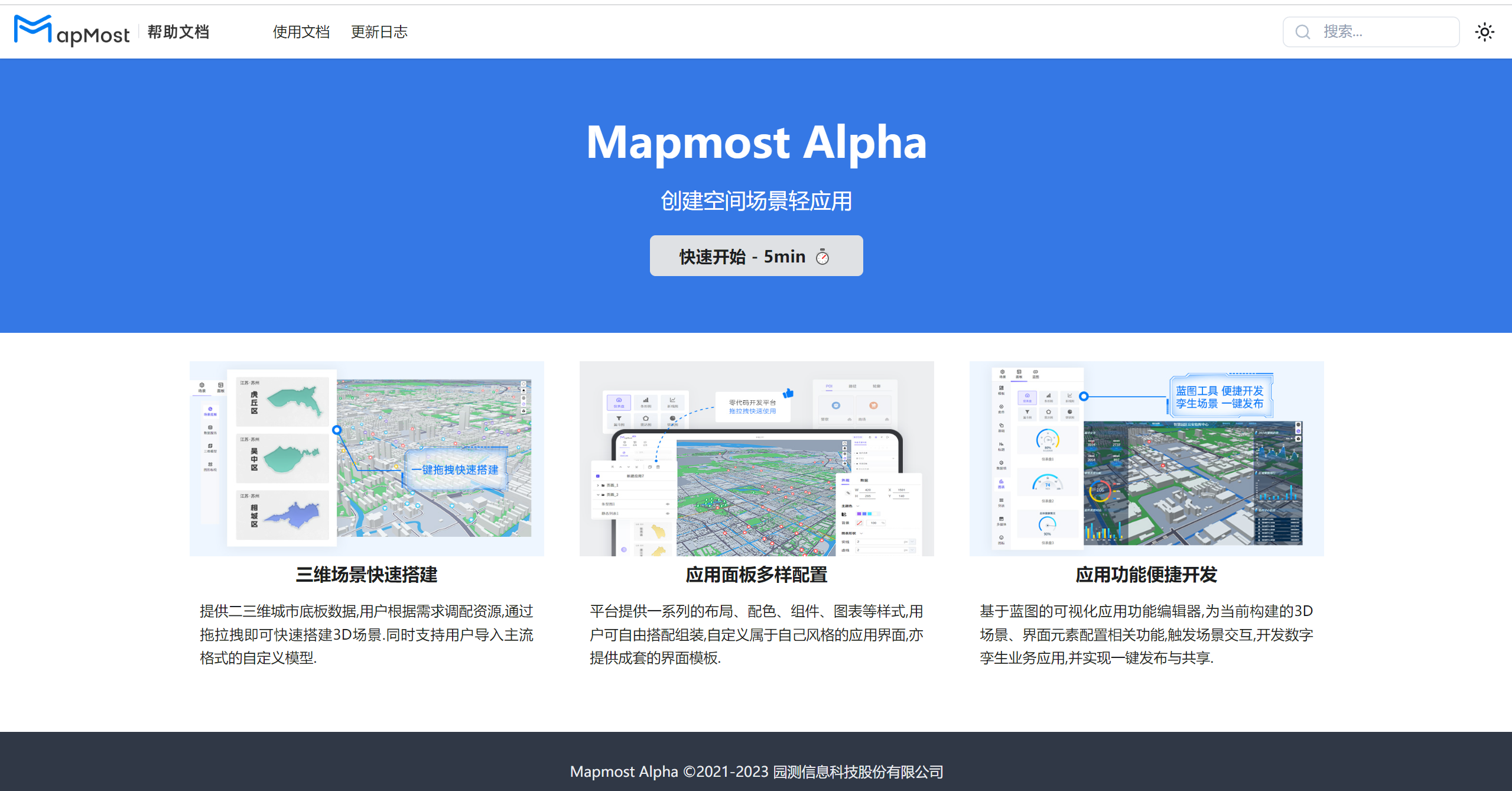
Task: Open the 三维场景快速搭建 feature image
Action: (366, 458)
